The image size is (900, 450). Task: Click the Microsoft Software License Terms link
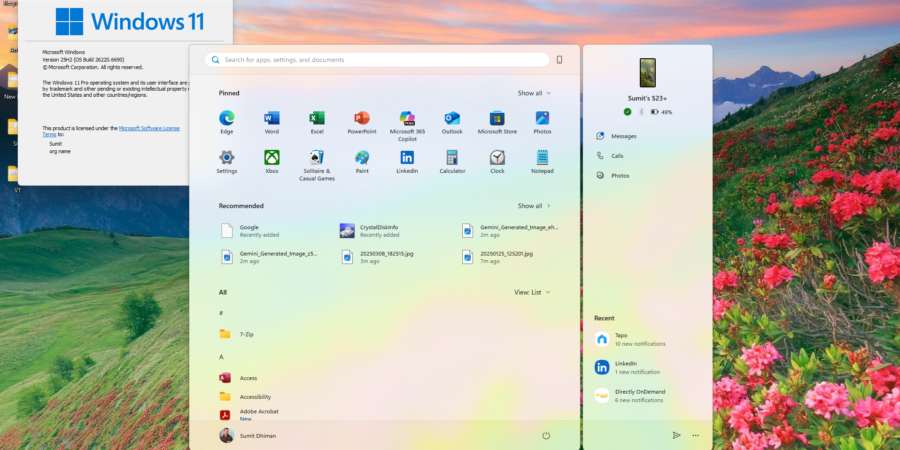point(149,129)
